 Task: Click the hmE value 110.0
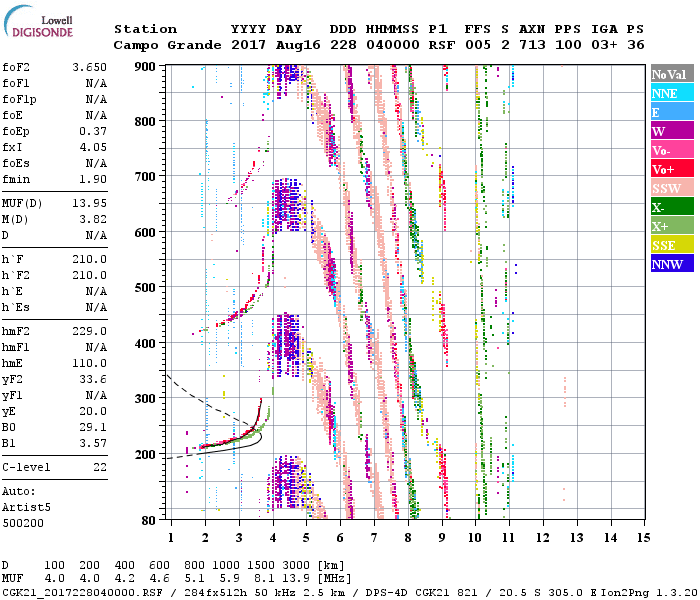click(89, 363)
